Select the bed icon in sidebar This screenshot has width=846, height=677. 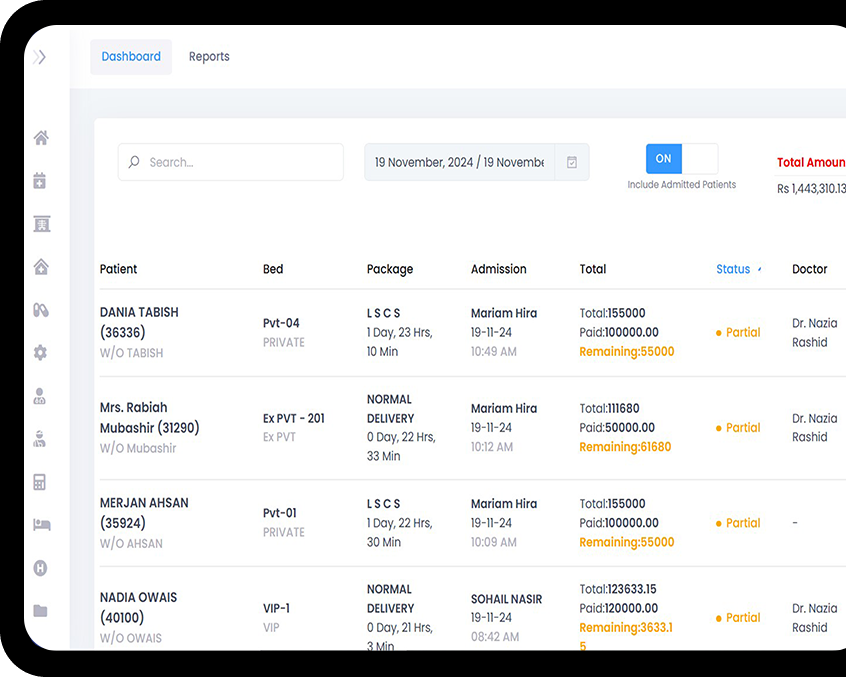(x=41, y=525)
